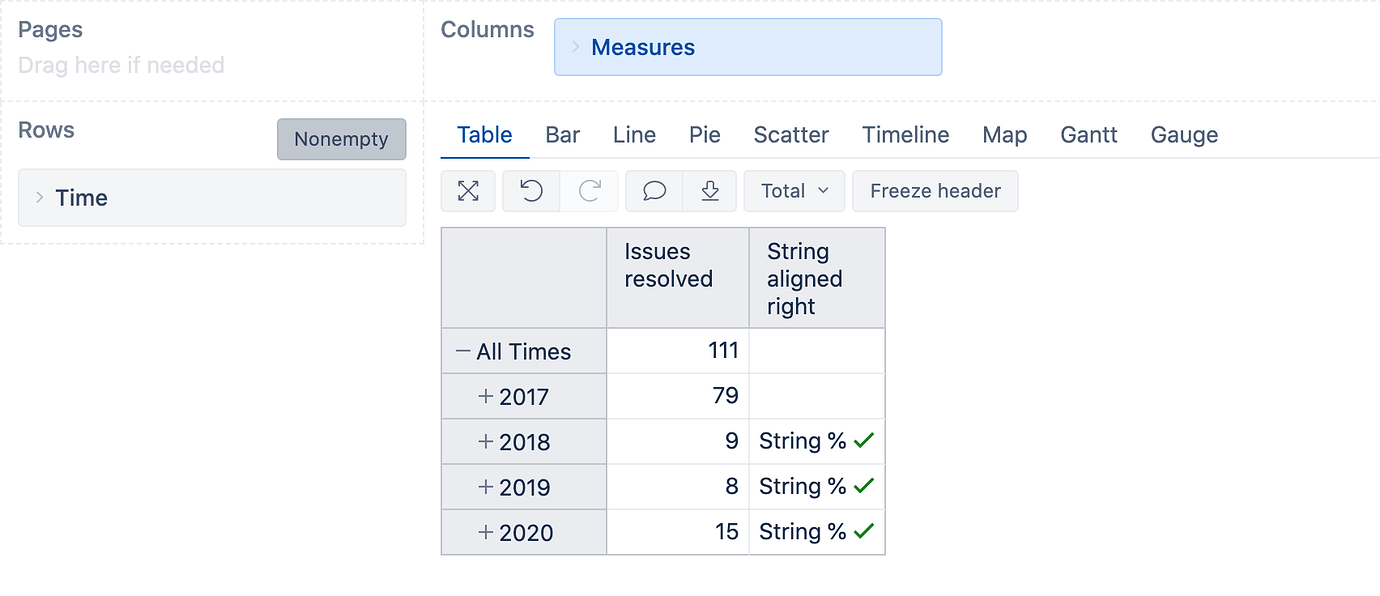Enable Freeze header for the table
This screenshot has height=596, width=1380.
[x=934, y=191]
